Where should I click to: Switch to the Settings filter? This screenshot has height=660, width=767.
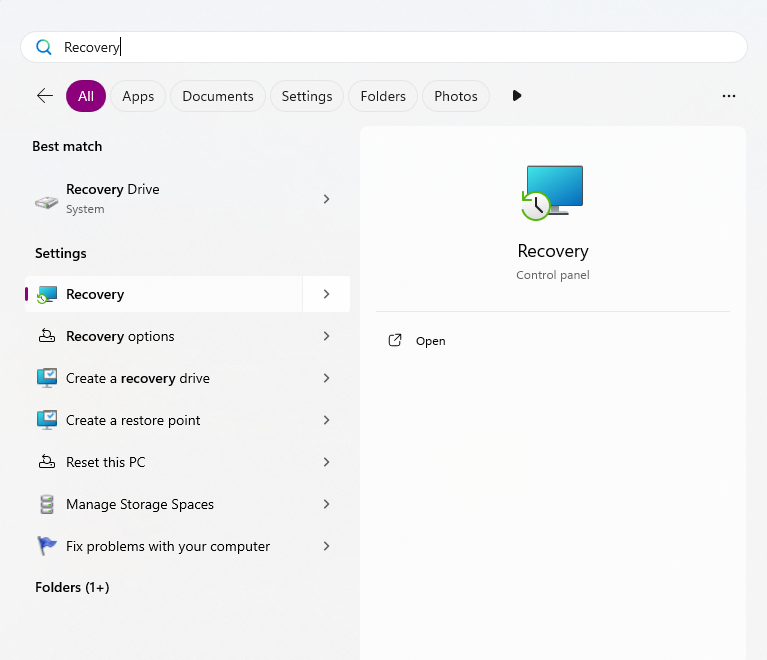[307, 96]
